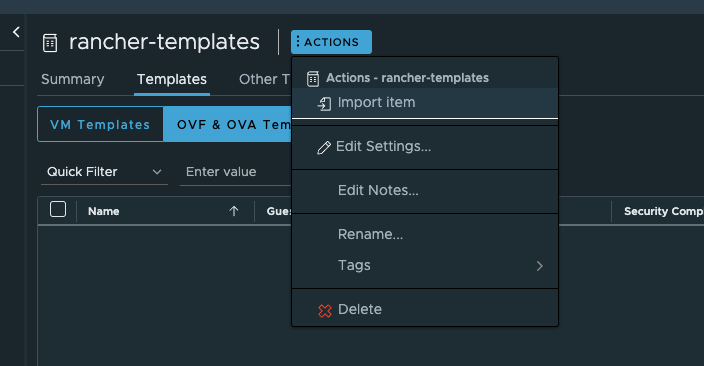The image size is (704, 366).
Task: Click the import arrow icon beside Import item
Action: pyautogui.click(x=324, y=104)
